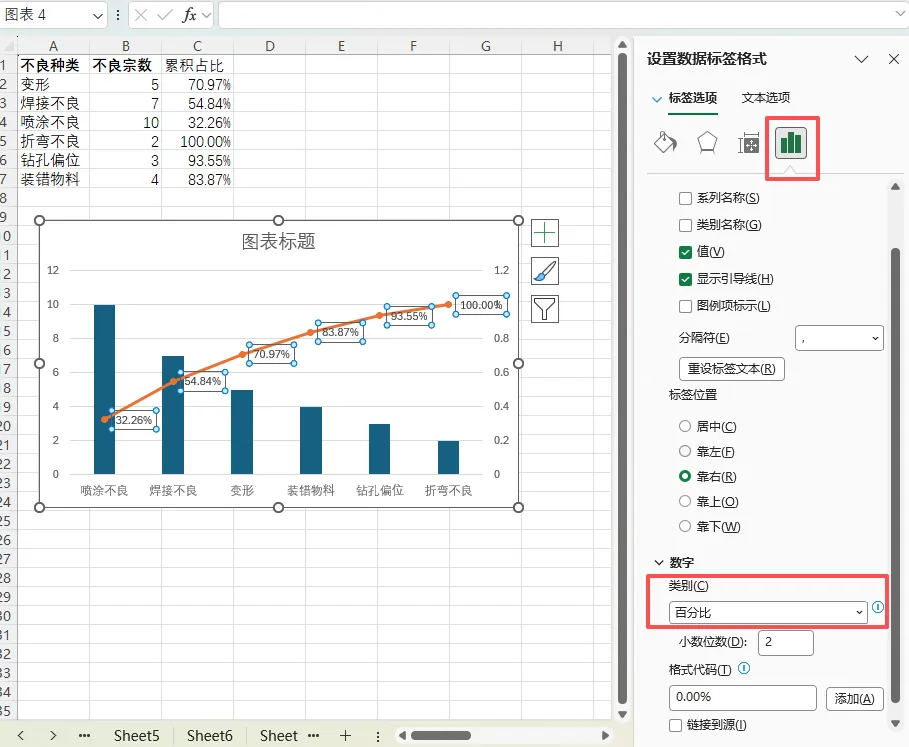Switch to the 标签选项 tab
Image resolution: width=909 pixels, height=747 pixels.
click(693, 97)
